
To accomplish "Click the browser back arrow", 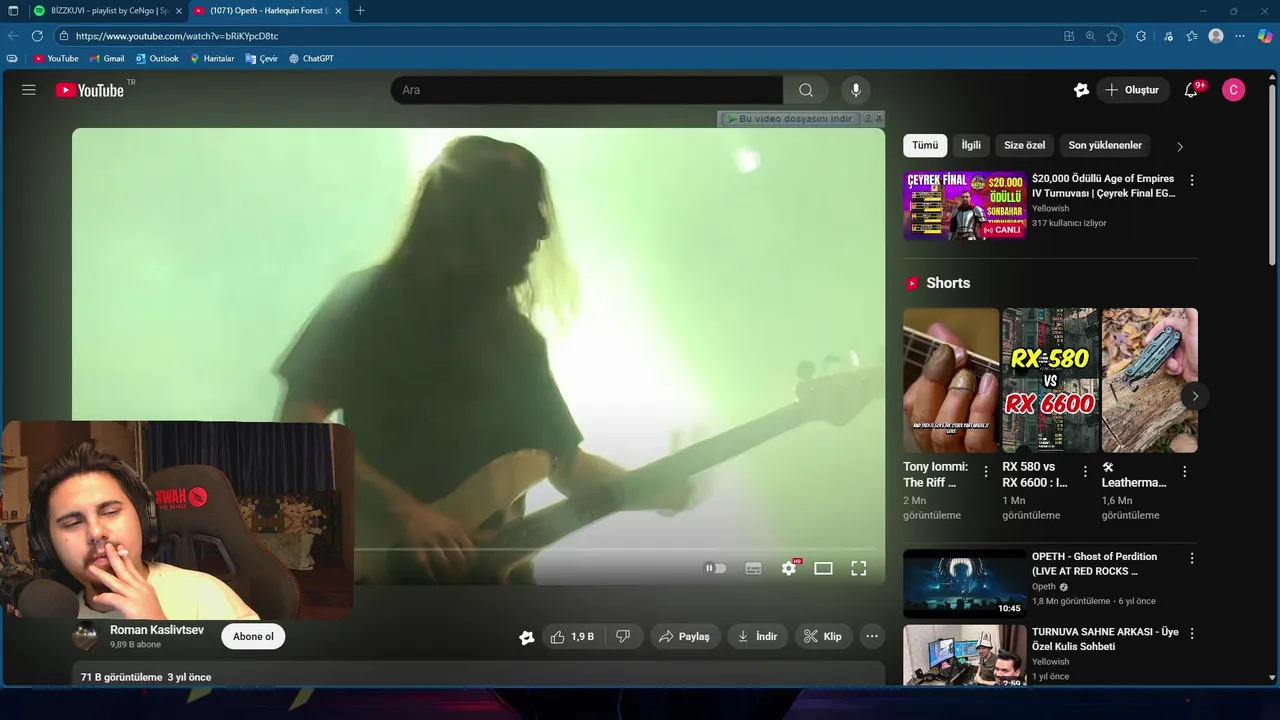I will pyautogui.click(x=13, y=36).
